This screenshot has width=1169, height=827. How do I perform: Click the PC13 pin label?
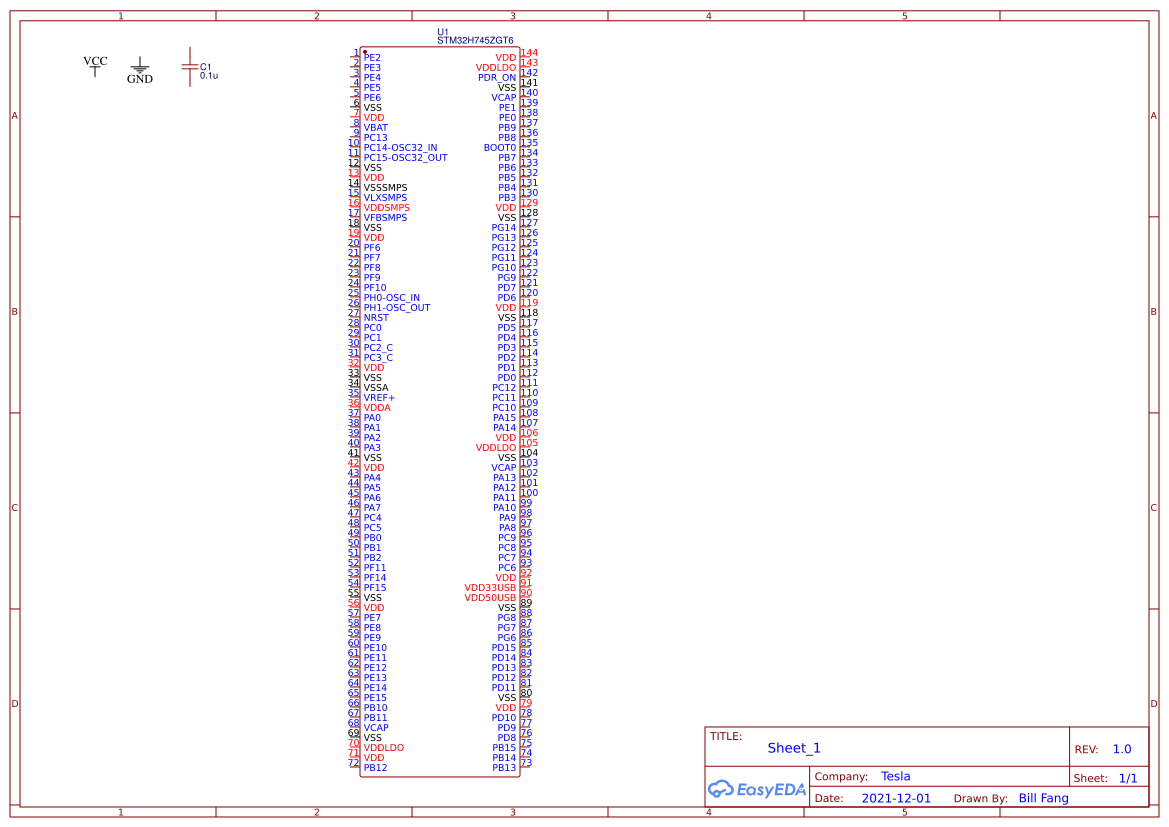pyautogui.click(x=376, y=137)
